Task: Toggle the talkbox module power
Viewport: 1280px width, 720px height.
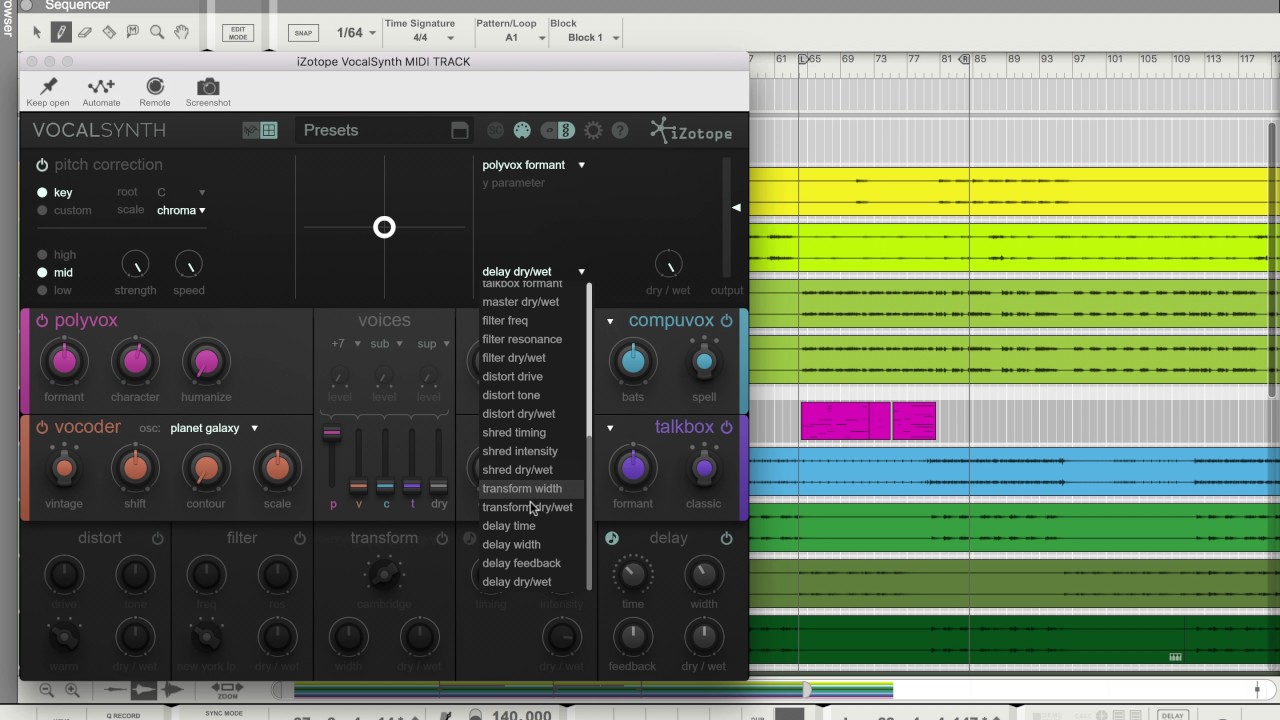Action: pos(726,427)
